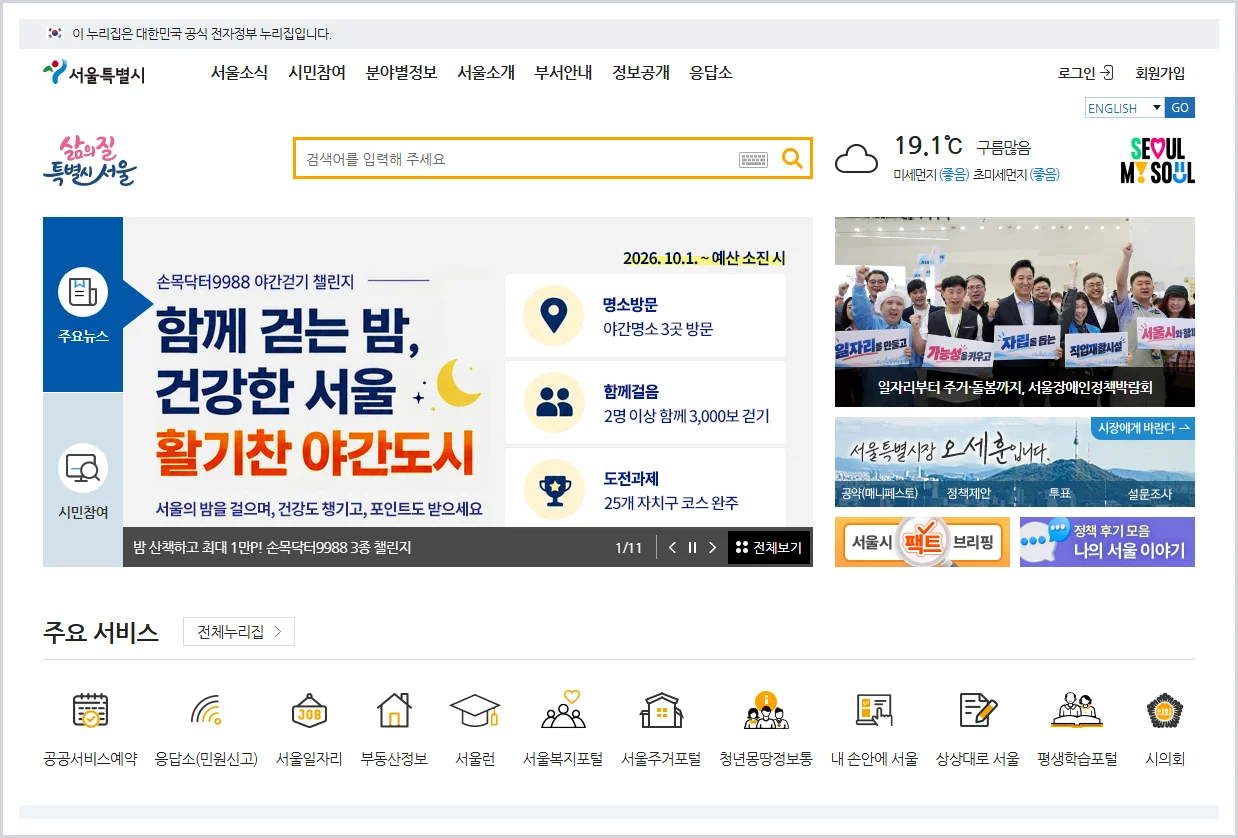1238x838 pixels.
Task: Open the disability policy expo photo
Action: (1015, 312)
